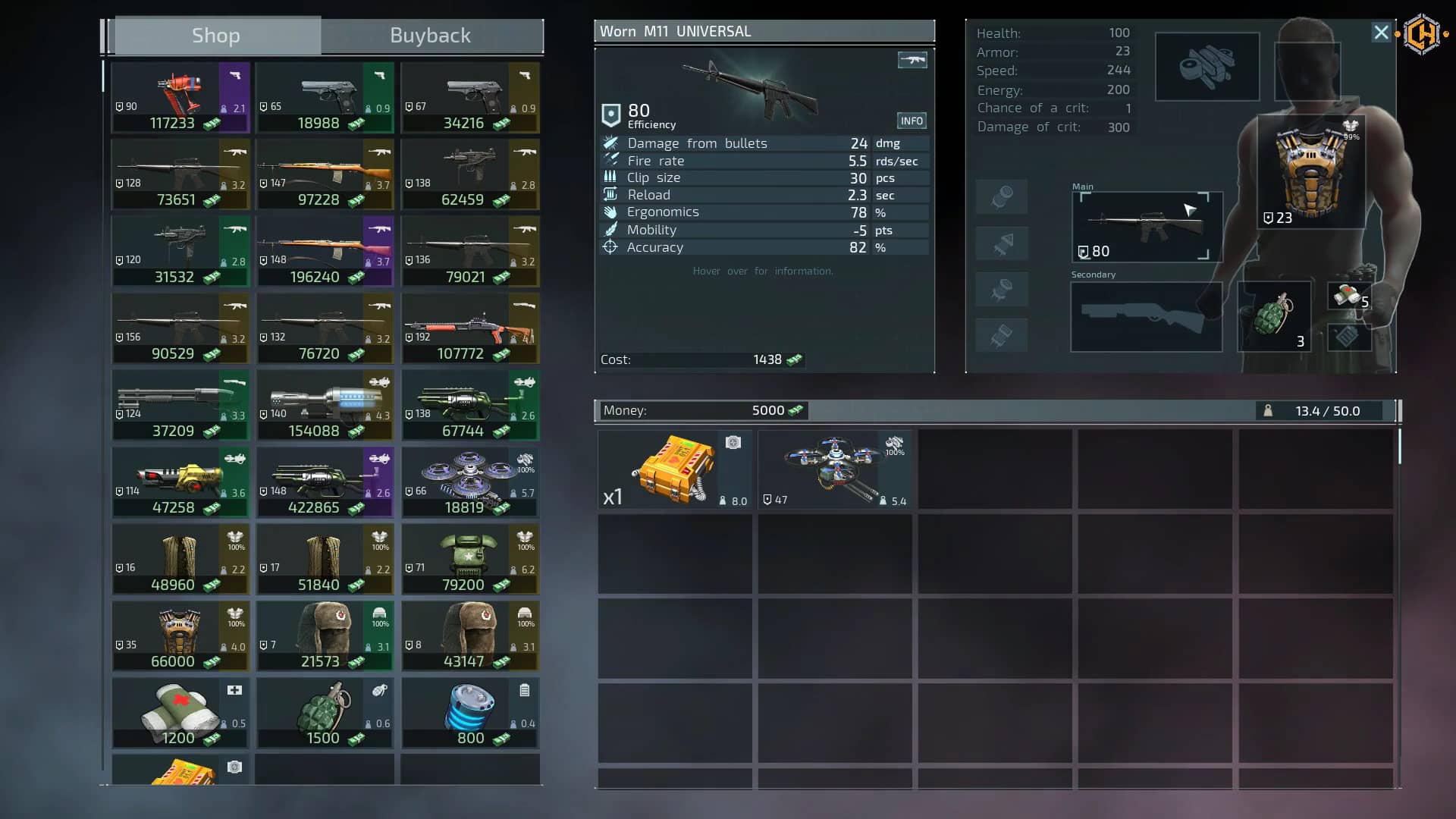This screenshot has width=1456, height=819.
Task: Select the orange supply crate in inventory
Action: tap(673, 469)
